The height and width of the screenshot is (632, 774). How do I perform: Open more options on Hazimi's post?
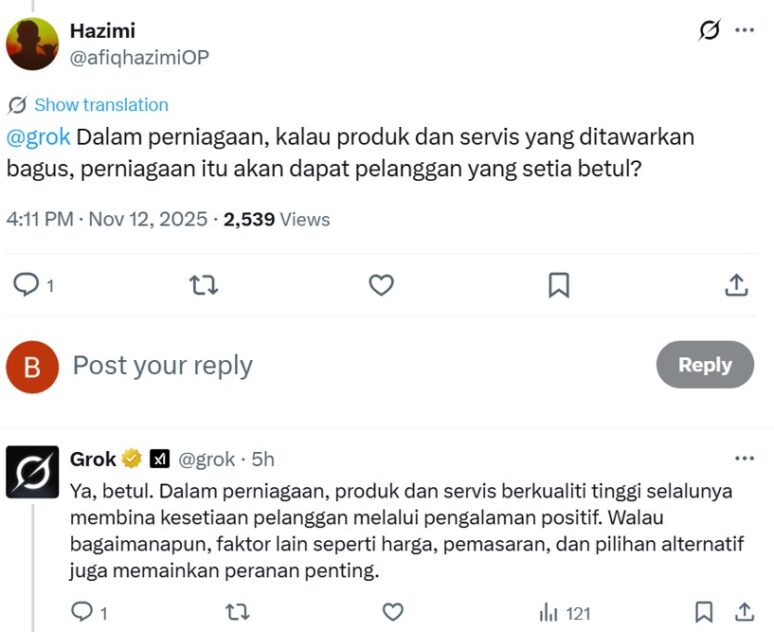tap(744, 31)
